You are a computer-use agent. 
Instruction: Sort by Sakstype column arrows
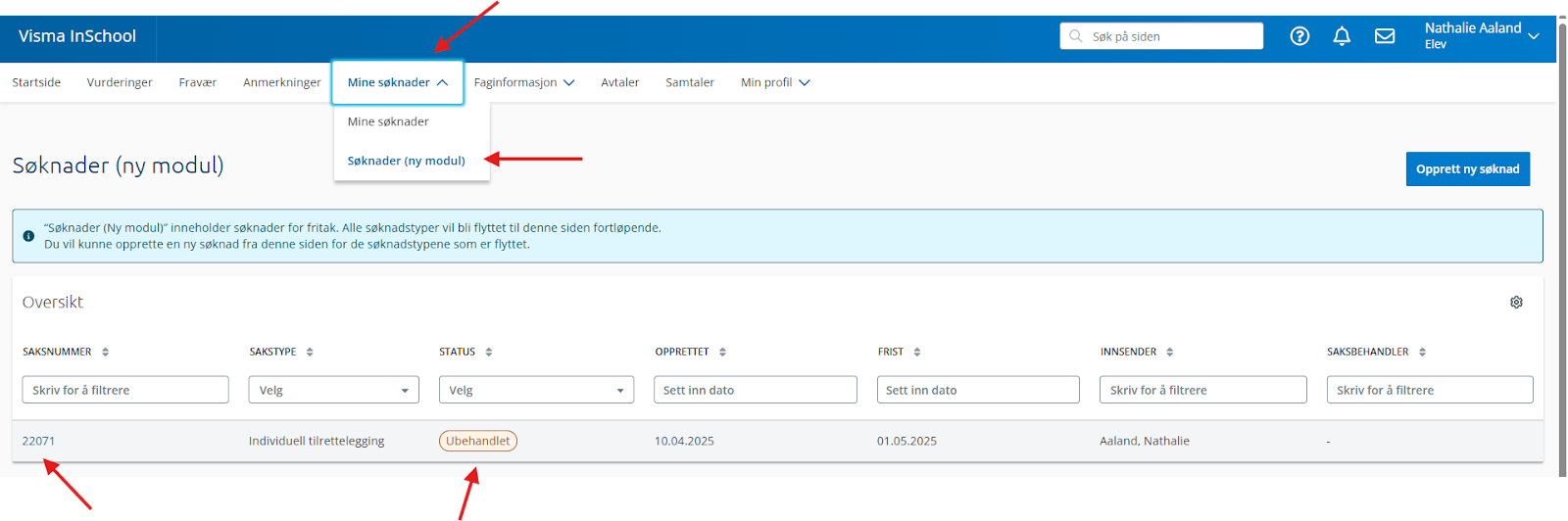tap(310, 352)
